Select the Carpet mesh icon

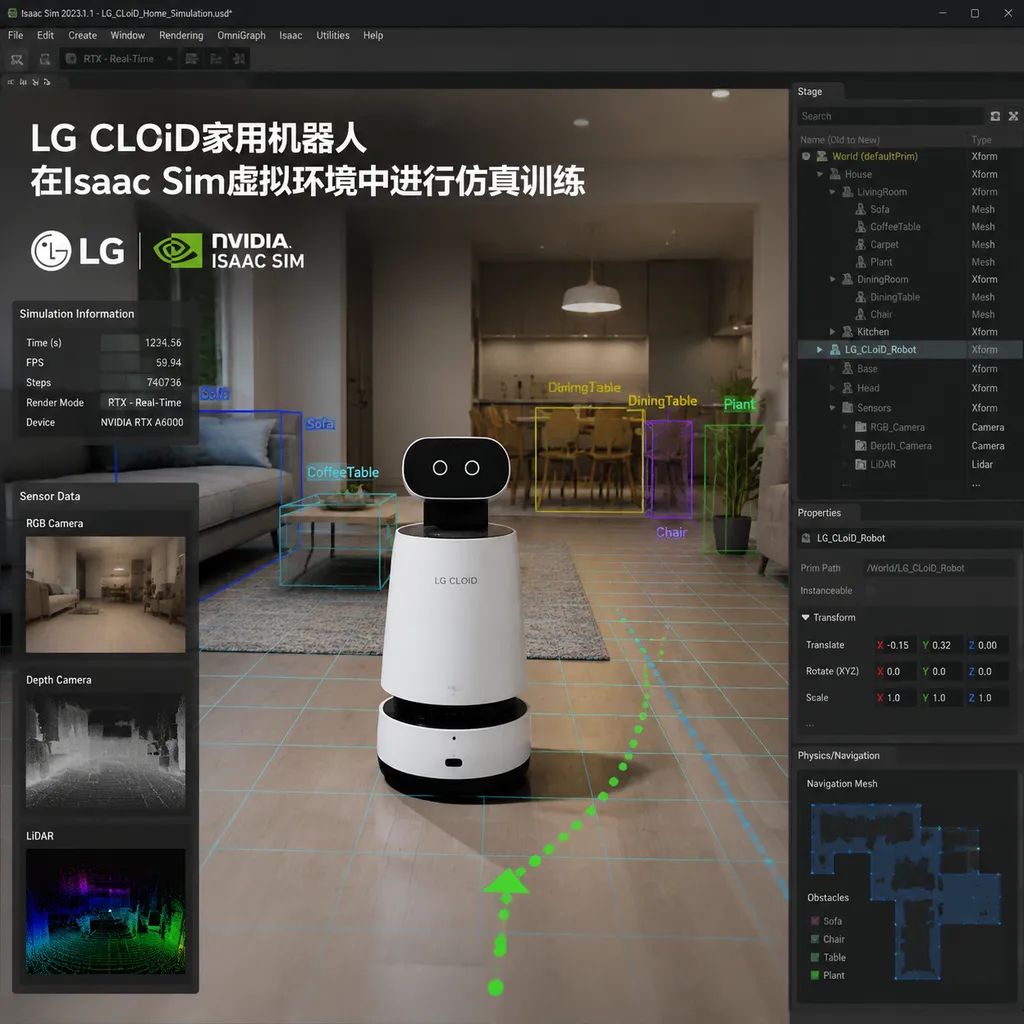tap(861, 244)
